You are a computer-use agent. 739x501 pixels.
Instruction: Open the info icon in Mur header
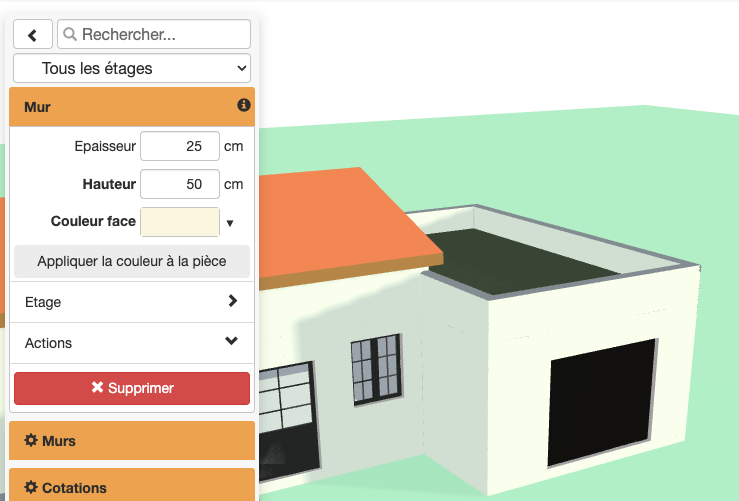[x=243, y=105]
